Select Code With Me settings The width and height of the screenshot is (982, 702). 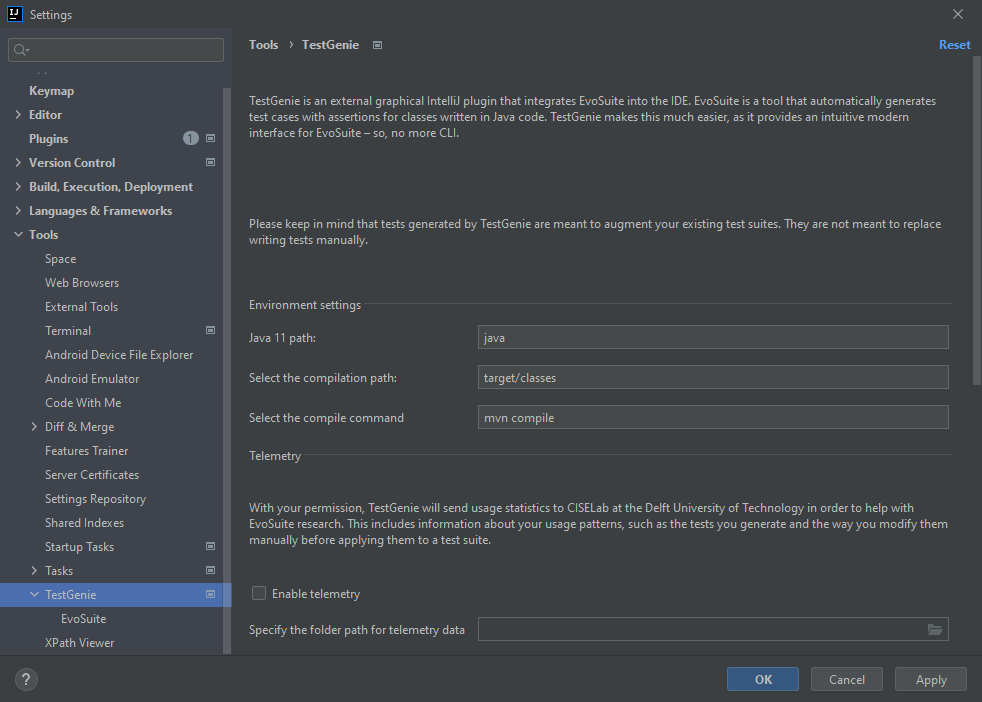pos(83,403)
